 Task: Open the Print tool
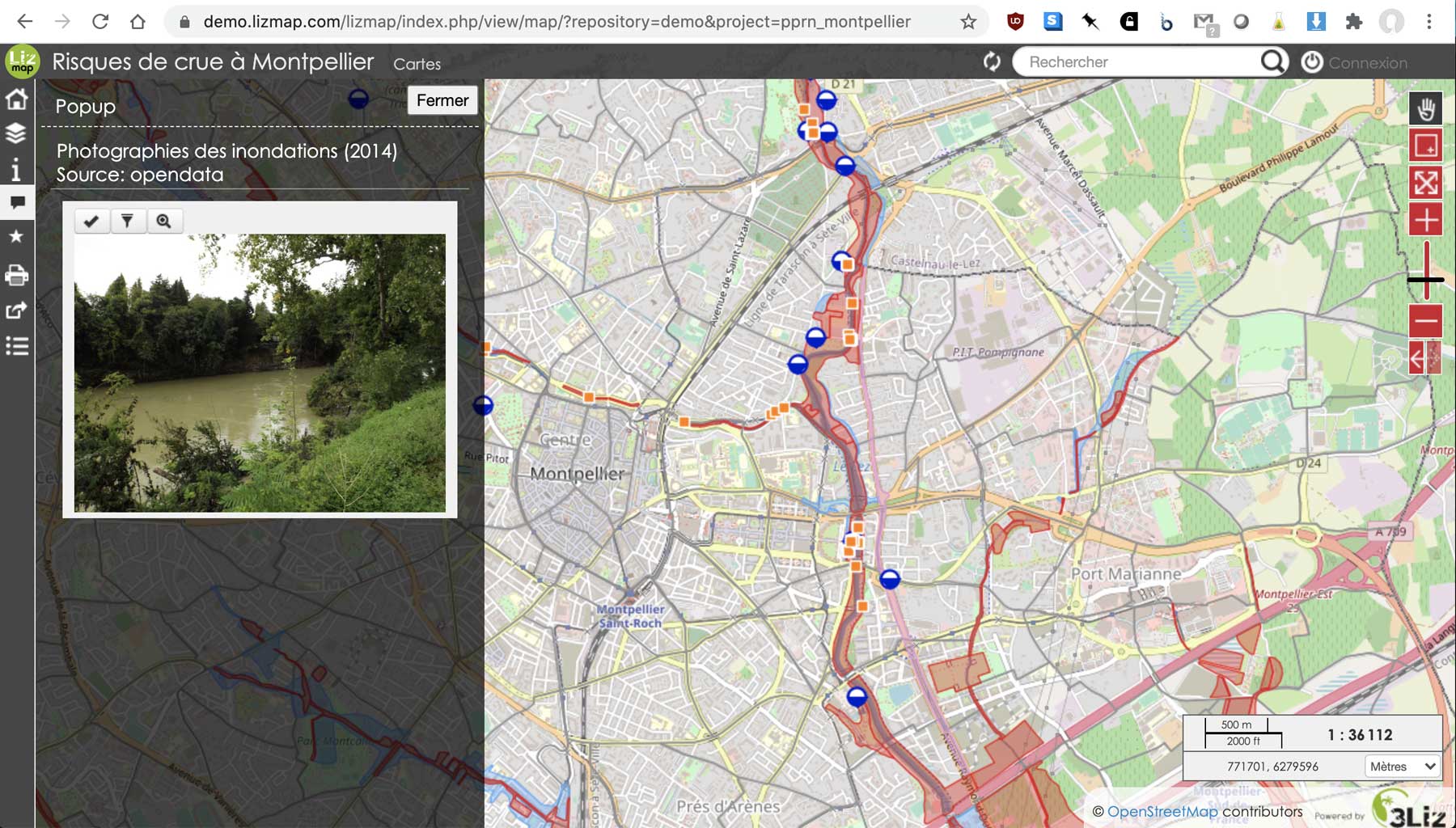coord(16,276)
